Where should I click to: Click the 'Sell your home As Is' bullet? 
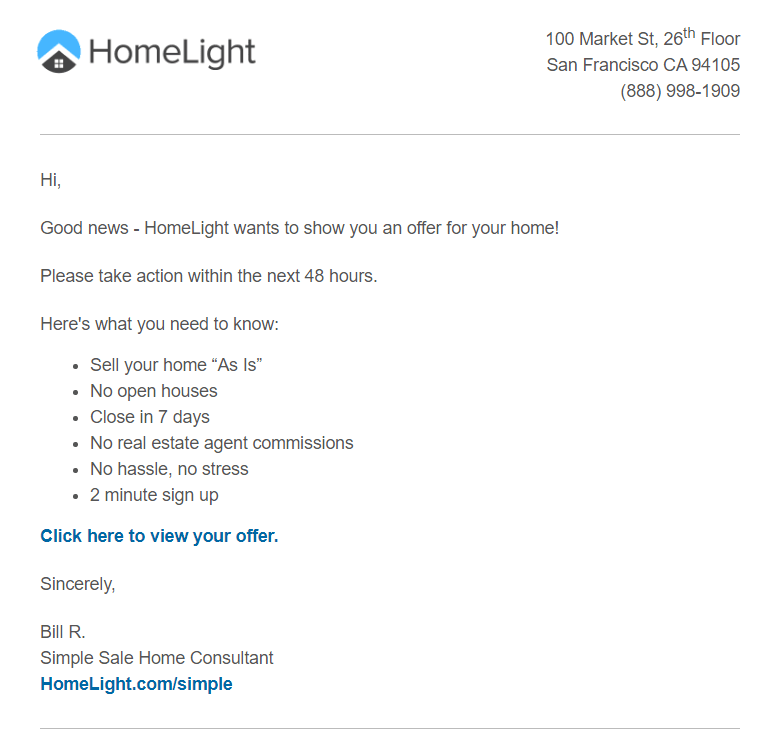click(176, 365)
